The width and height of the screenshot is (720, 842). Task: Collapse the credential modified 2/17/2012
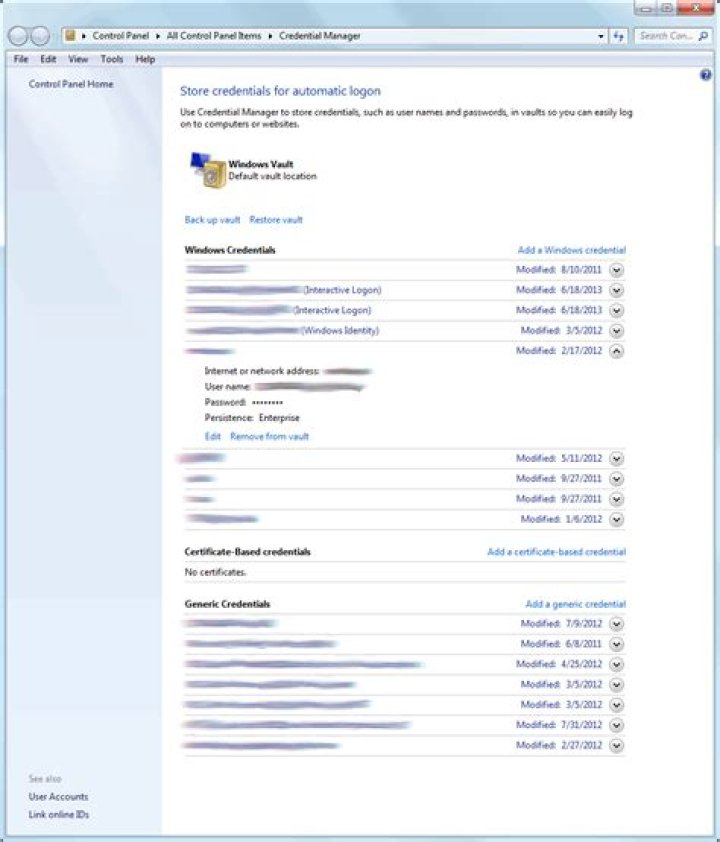[x=616, y=351]
